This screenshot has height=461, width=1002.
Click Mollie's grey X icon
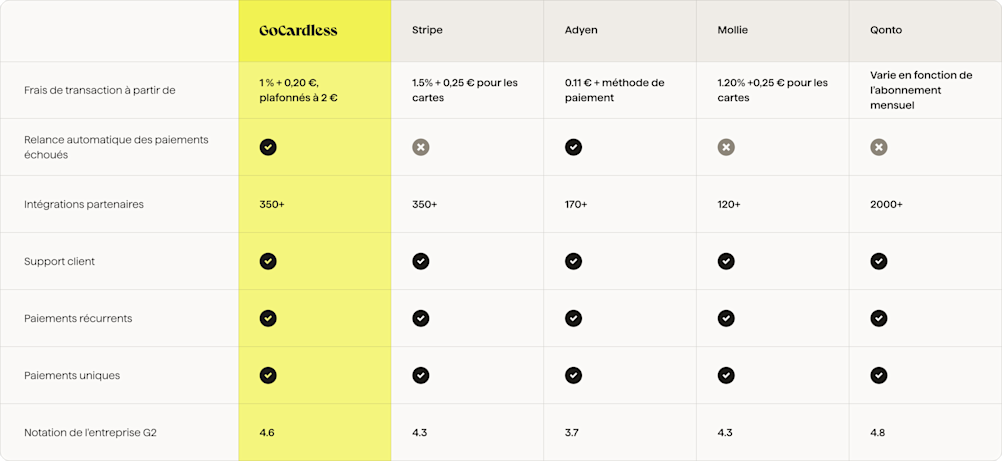pyautogui.click(x=726, y=147)
